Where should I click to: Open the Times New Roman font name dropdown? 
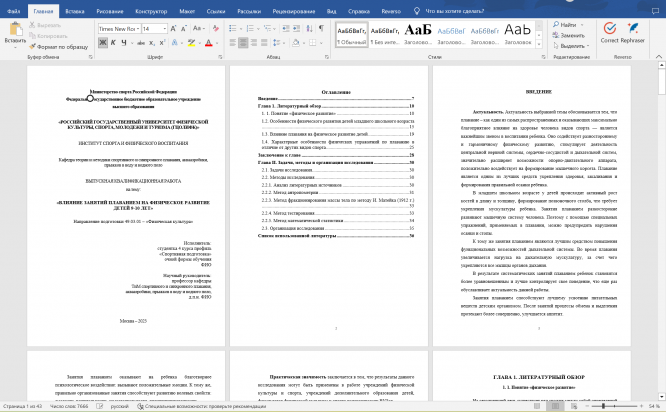click(138, 28)
